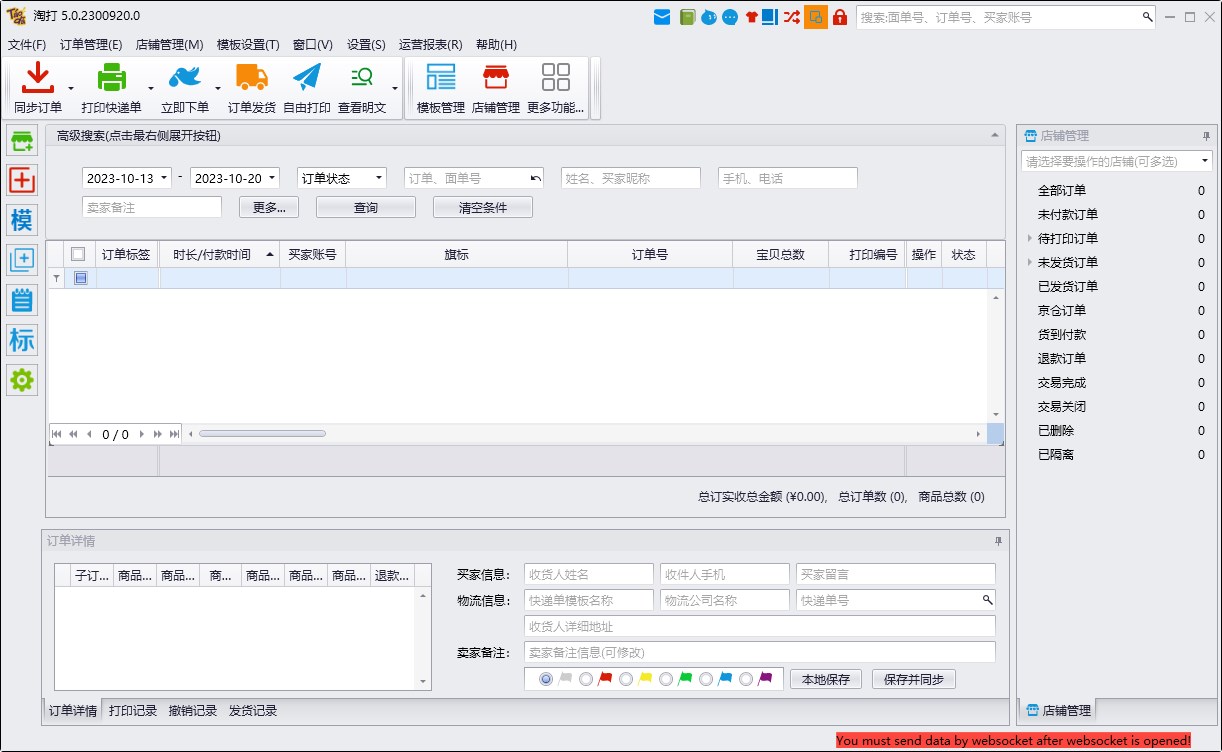This screenshot has width=1222, height=752.
Task: Click the 更多... button
Action: click(269, 207)
